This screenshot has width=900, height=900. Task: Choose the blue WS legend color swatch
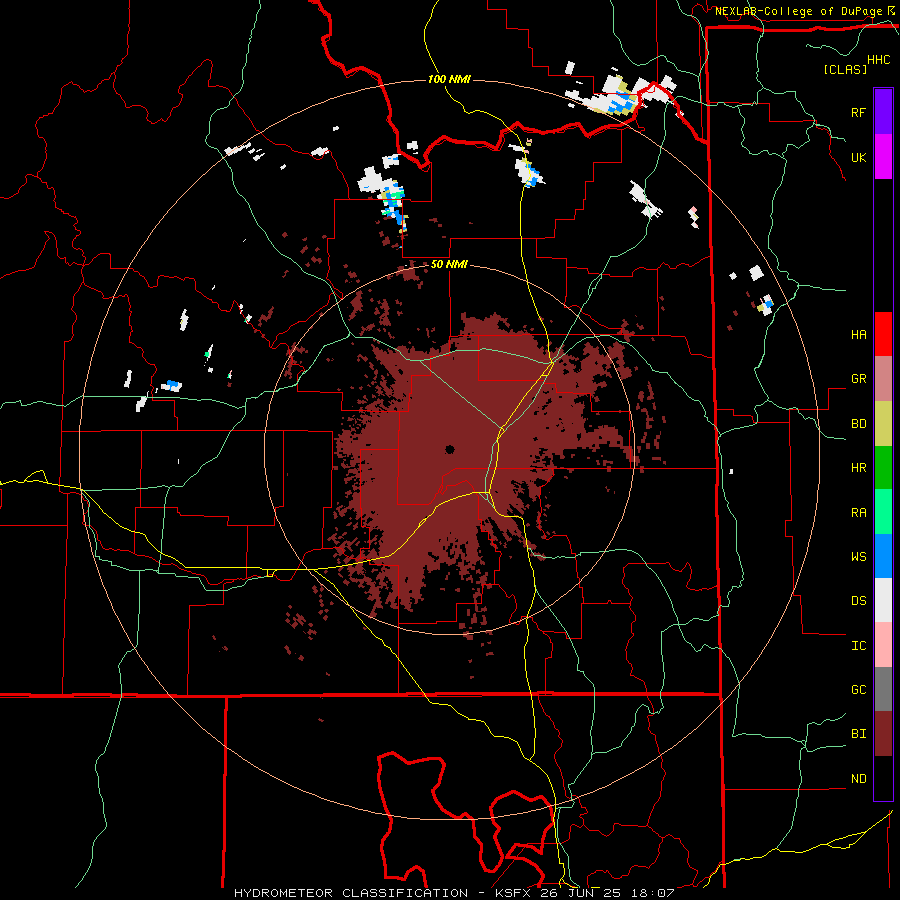click(x=883, y=556)
